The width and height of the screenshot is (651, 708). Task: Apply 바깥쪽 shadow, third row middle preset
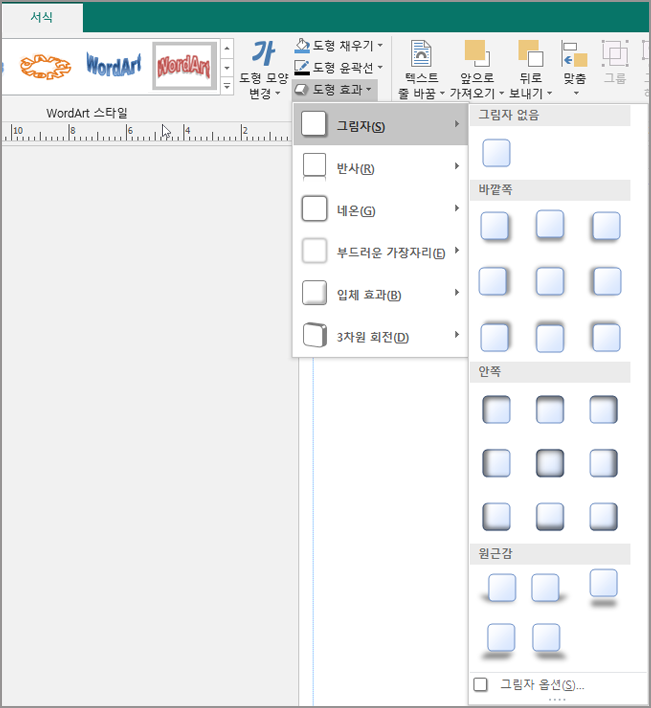(550, 337)
